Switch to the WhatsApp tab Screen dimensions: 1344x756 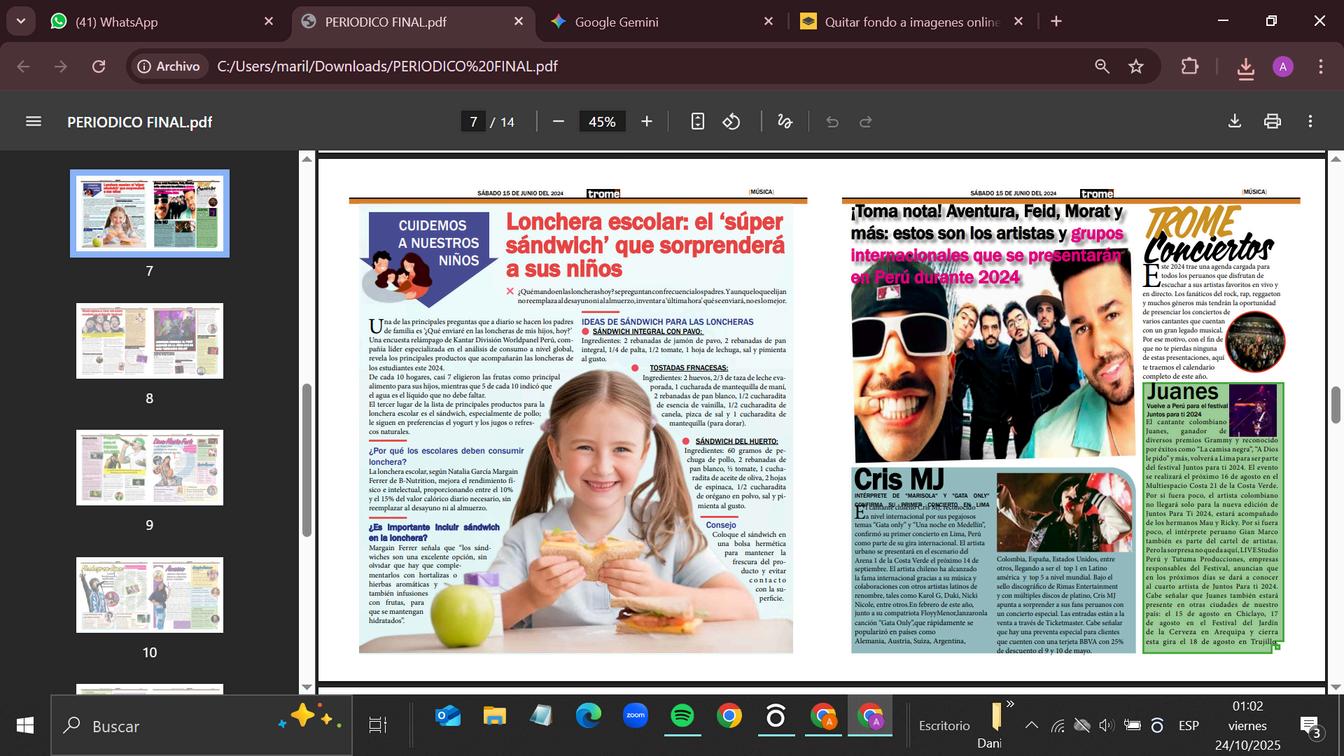163,21
